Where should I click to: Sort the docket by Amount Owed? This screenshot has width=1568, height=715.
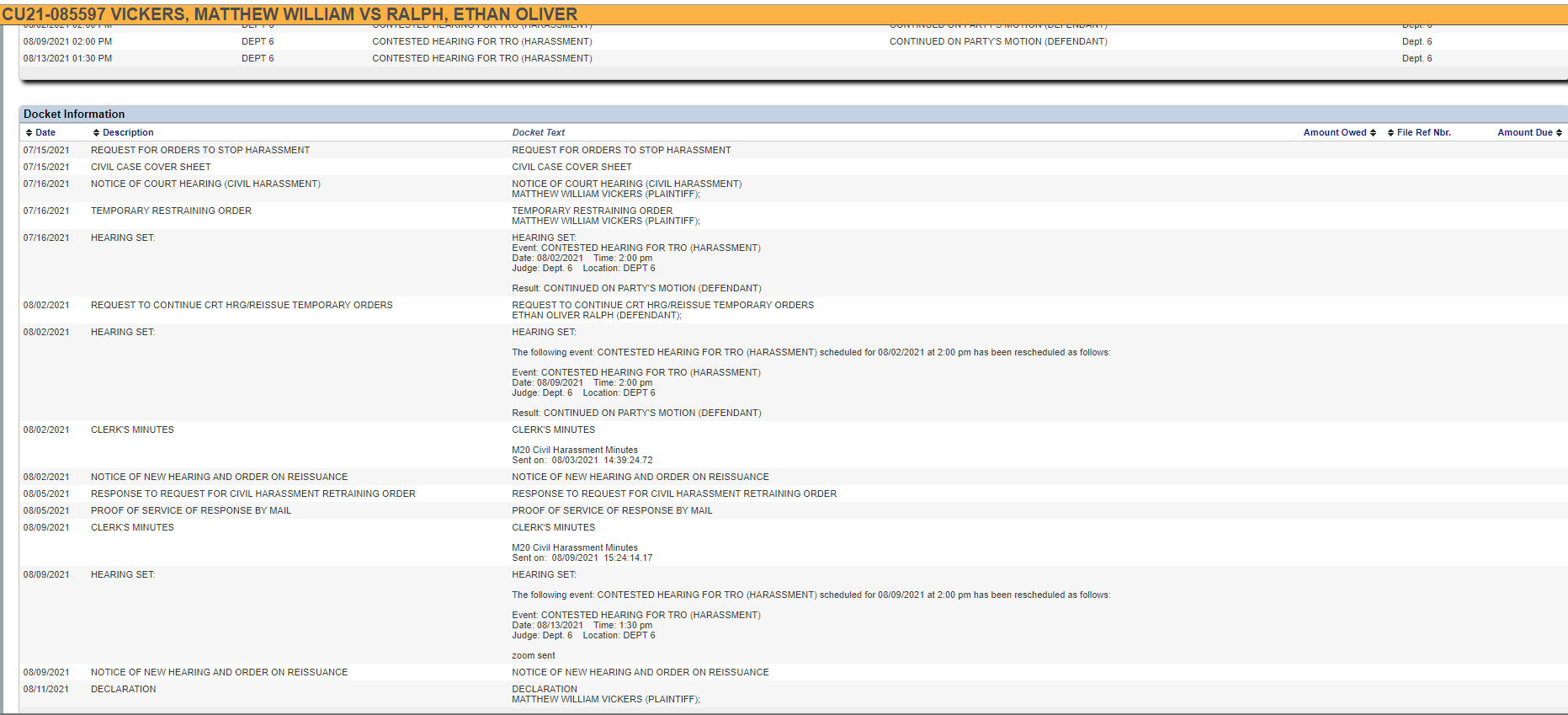pos(1340,132)
